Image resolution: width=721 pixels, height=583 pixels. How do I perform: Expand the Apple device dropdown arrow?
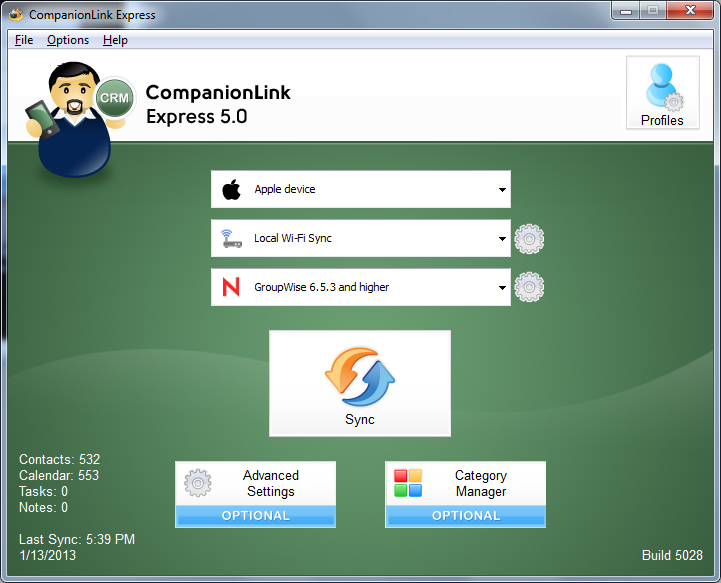coord(501,189)
